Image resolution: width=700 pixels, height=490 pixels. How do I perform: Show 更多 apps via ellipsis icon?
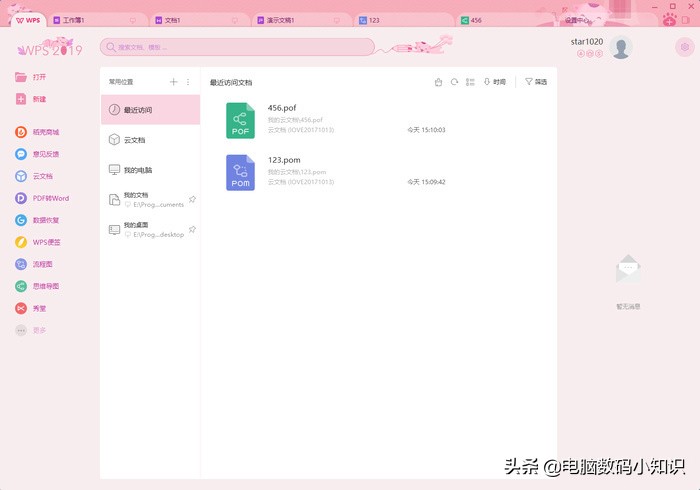pyautogui.click(x=21, y=330)
